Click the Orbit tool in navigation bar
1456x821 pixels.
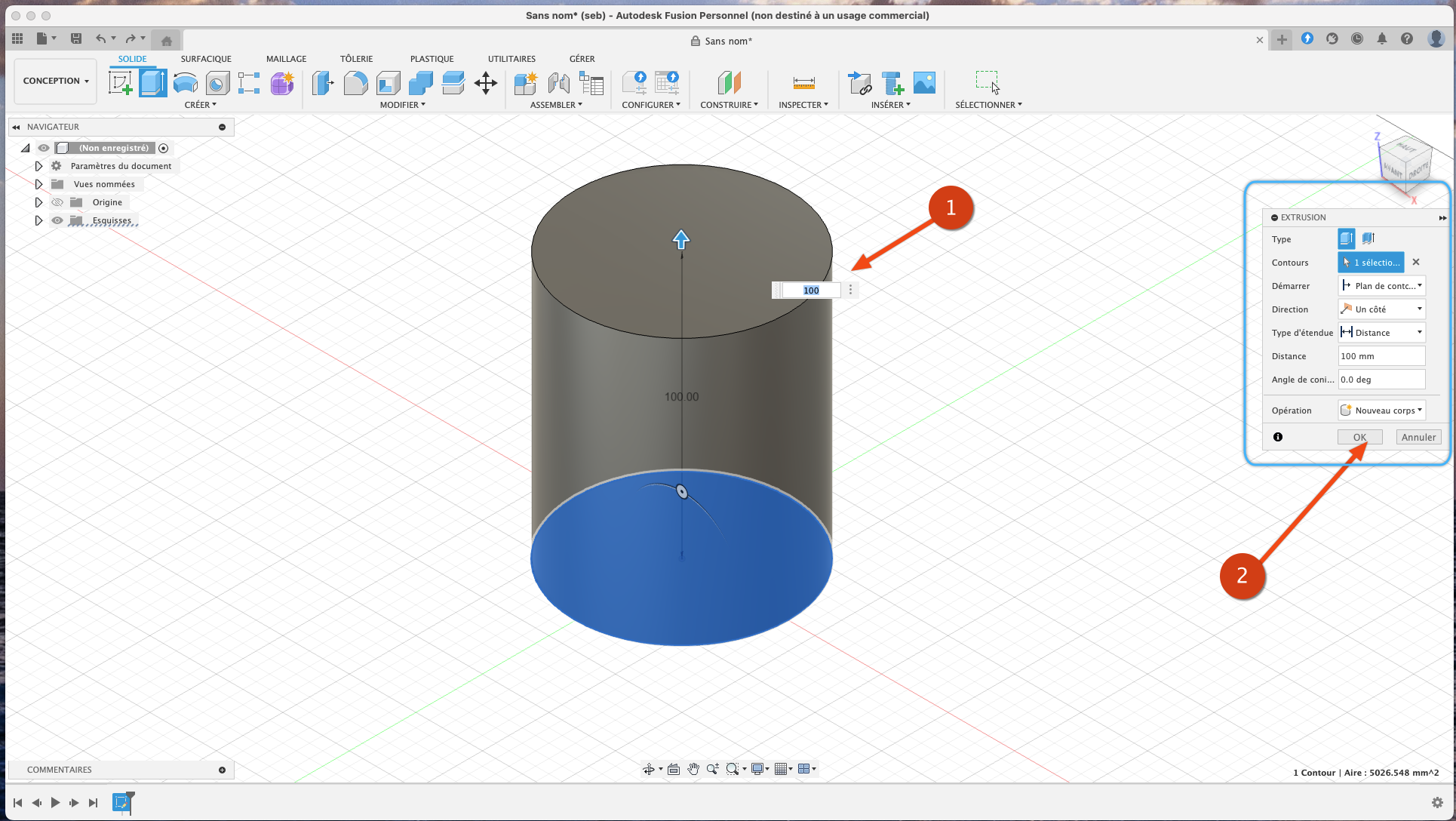648,769
